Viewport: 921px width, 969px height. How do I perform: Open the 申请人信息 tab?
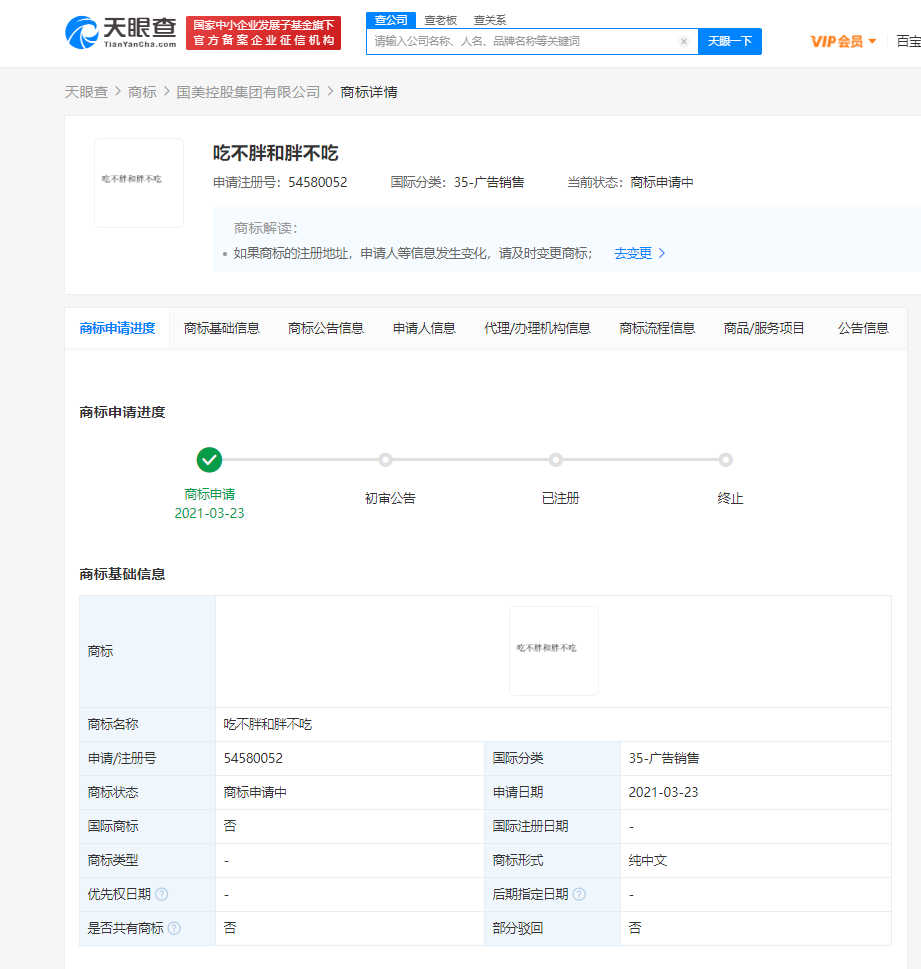(x=424, y=327)
